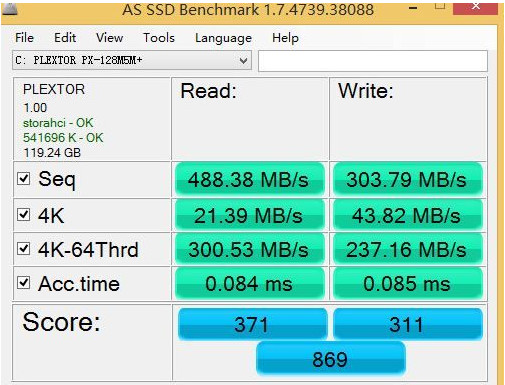
Task: Open the Language menu
Action: click(223, 38)
